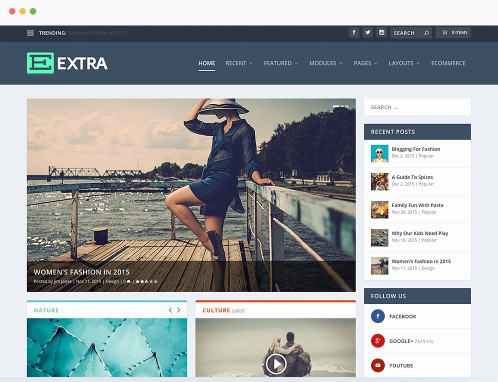Click the Google+ follow link text

[x=401, y=341]
